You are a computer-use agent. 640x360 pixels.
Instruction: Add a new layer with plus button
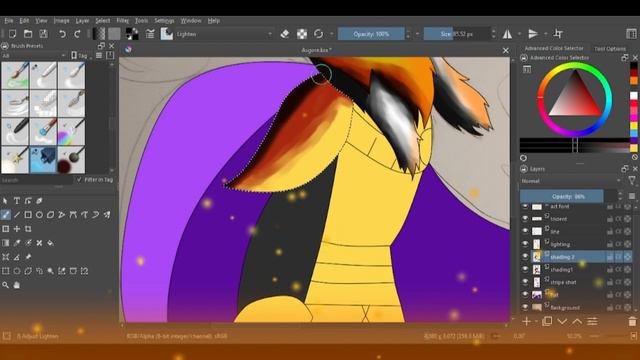[526, 322]
